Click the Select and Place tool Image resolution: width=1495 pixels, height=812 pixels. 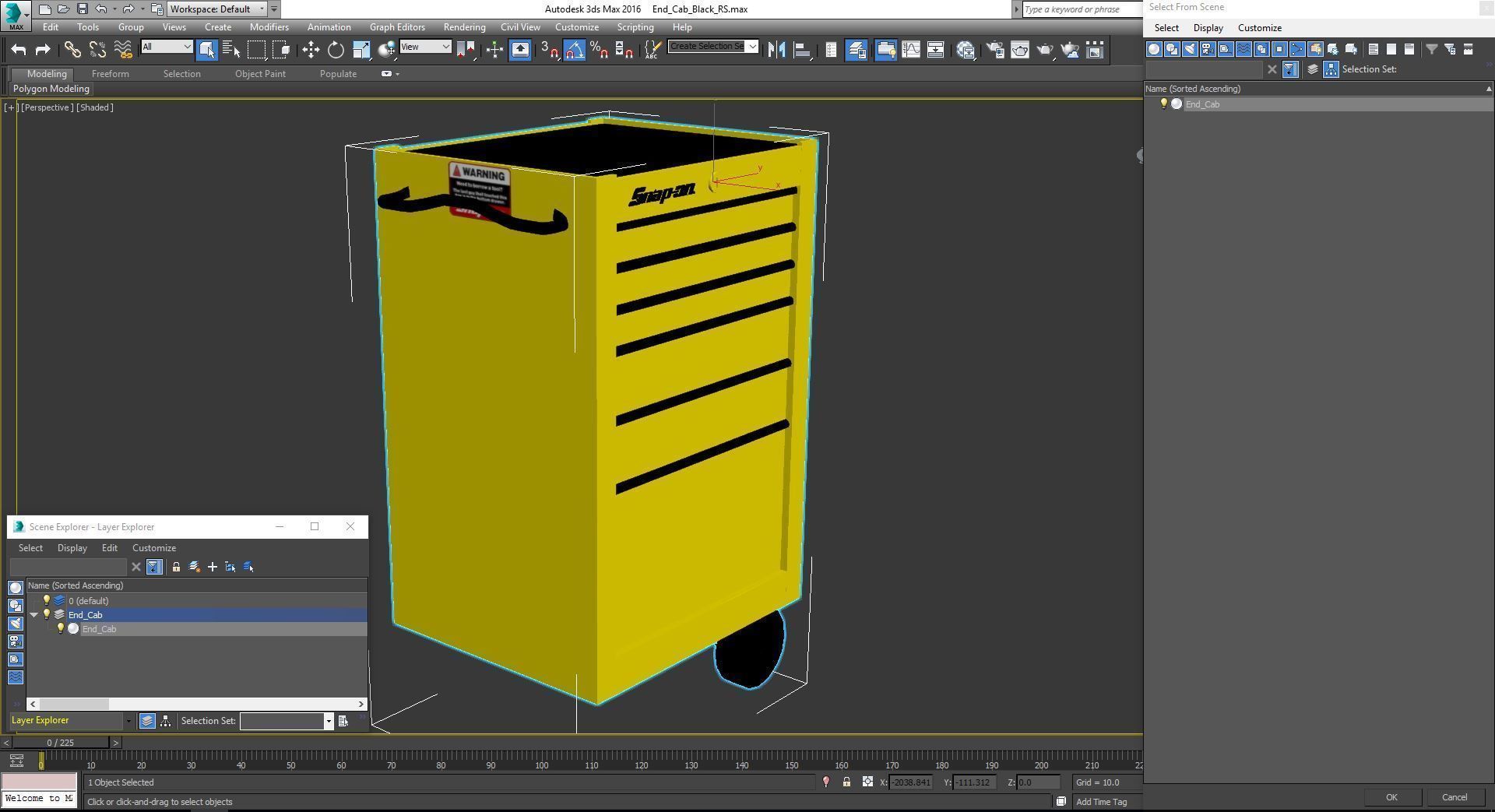pos(386,50)
